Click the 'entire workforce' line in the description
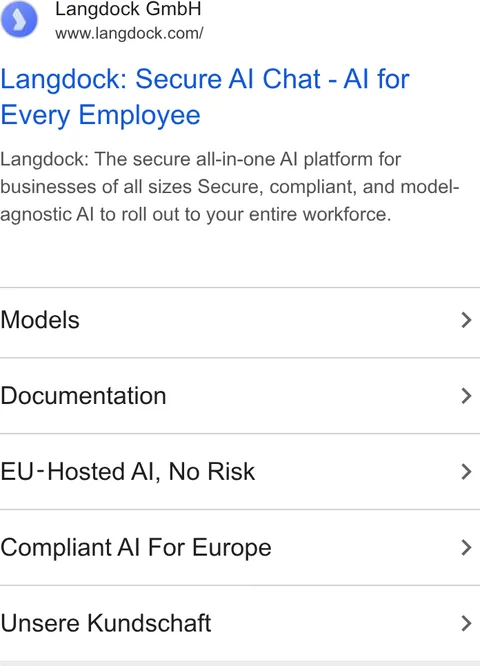The image size is (480, 666). coord(195,214)
